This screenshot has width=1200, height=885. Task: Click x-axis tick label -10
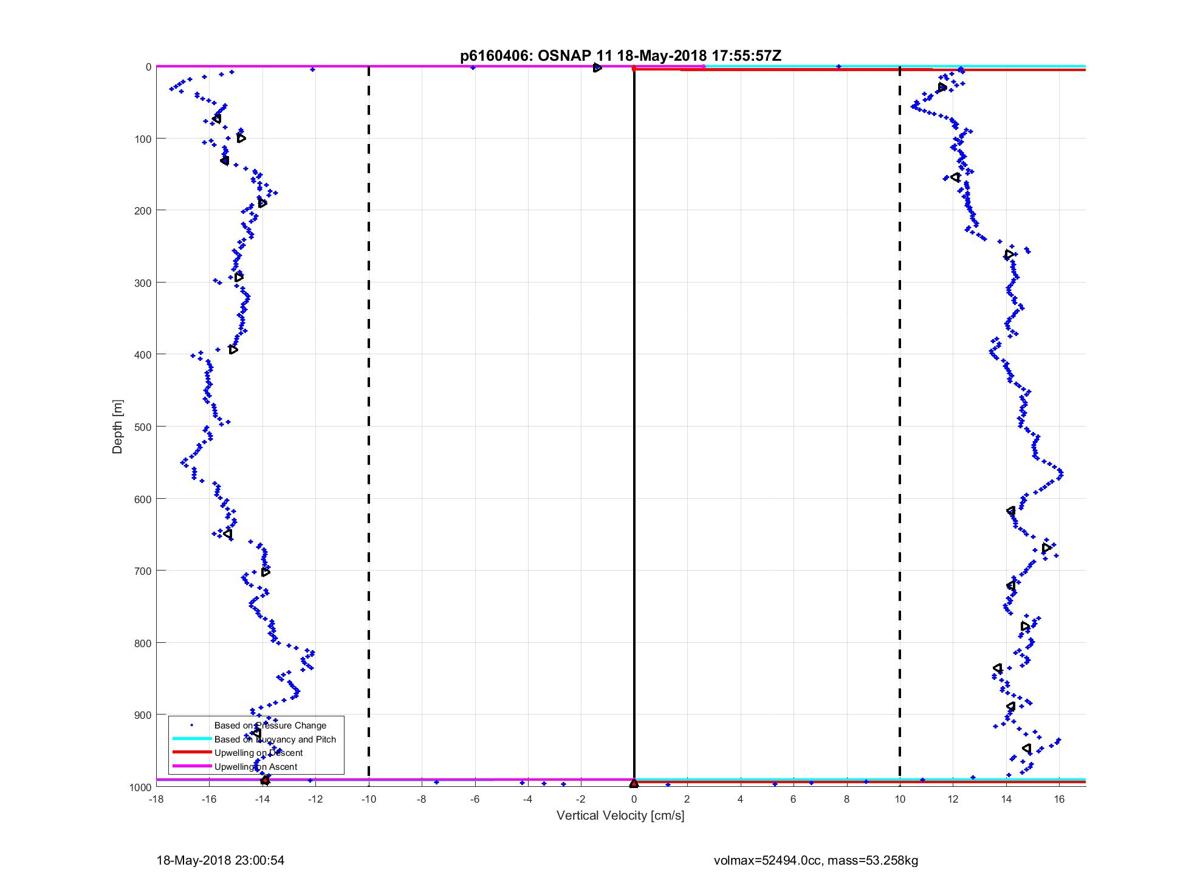pos(368,799)
